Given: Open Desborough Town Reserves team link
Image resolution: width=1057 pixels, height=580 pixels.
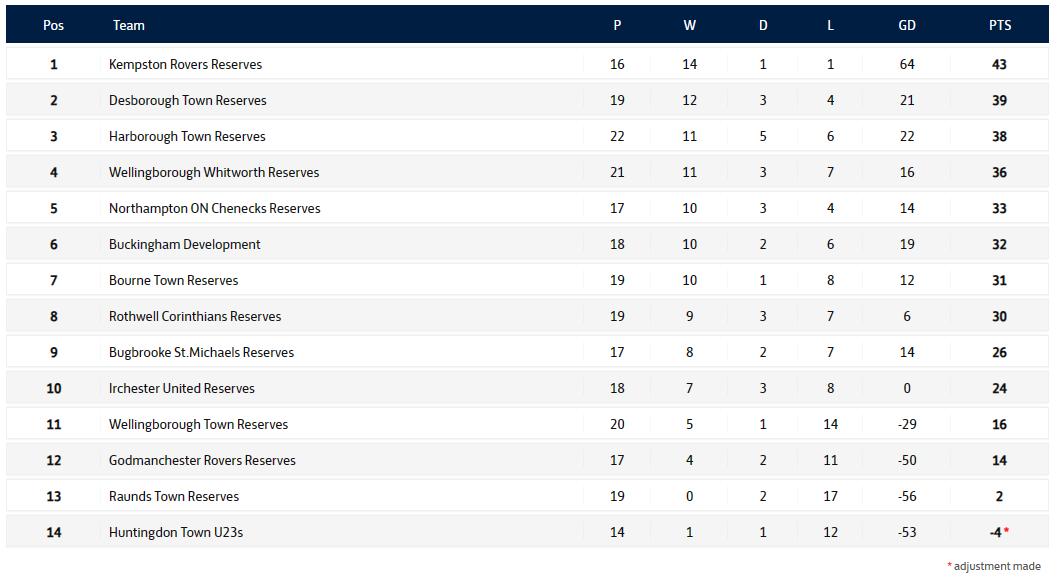Looking at the screenshot, I should (187, 100).
